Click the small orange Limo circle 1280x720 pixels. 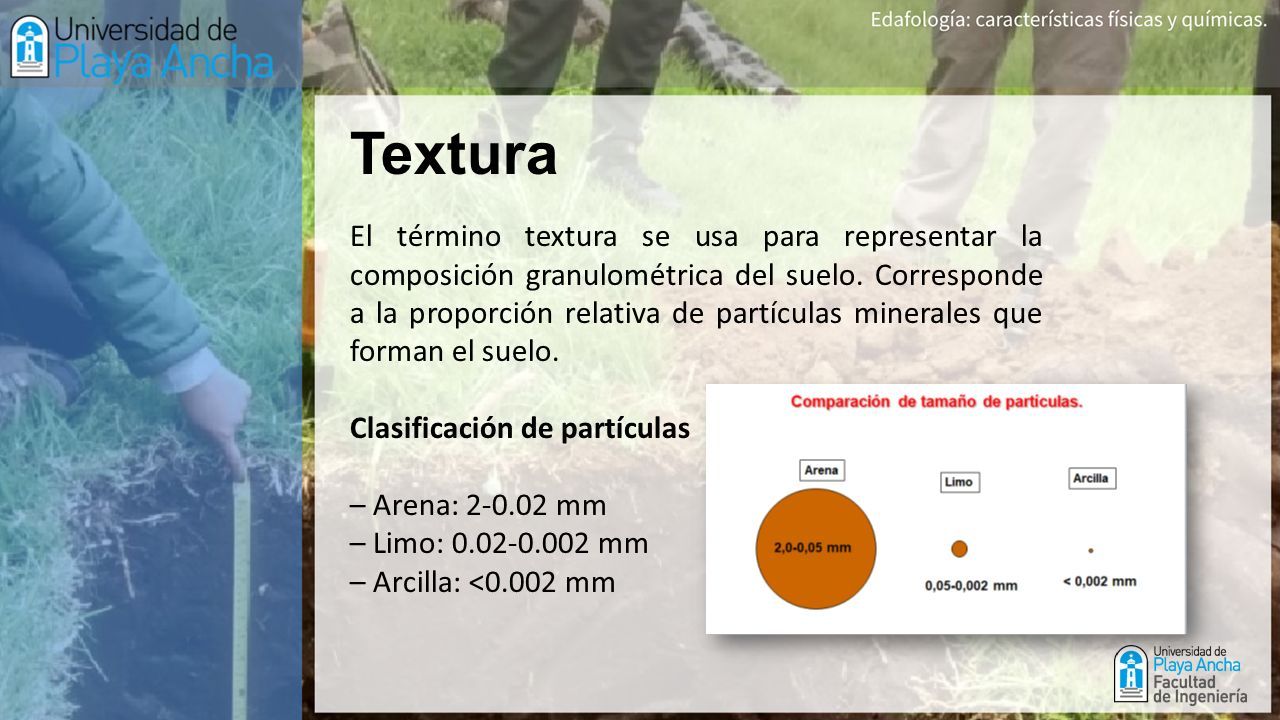959,548
